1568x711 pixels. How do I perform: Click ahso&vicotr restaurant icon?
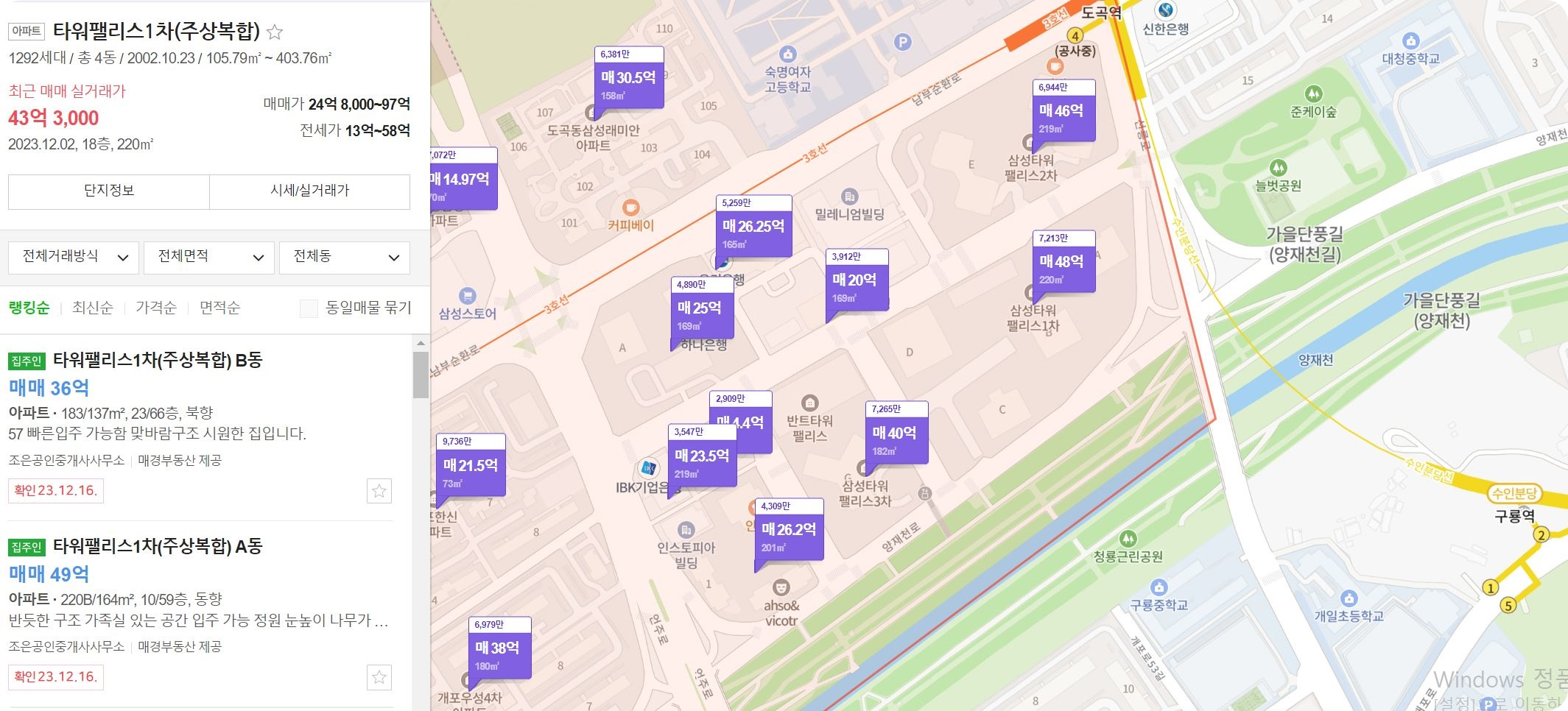781,587
